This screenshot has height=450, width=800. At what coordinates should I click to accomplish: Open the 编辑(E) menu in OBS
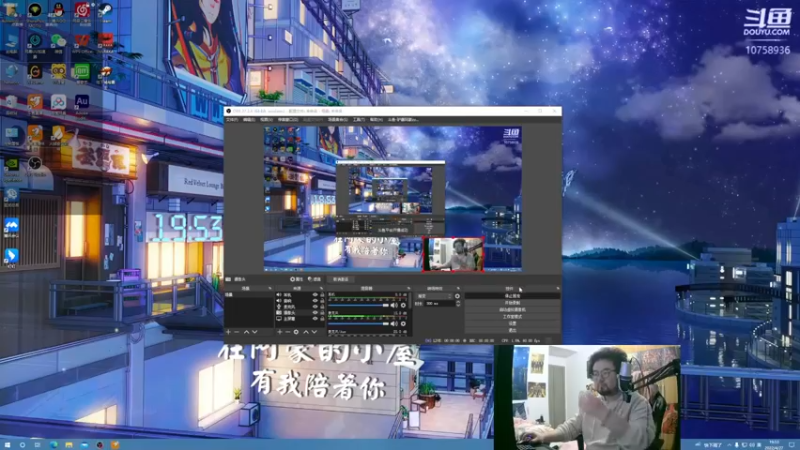click(x=249, y=120)
